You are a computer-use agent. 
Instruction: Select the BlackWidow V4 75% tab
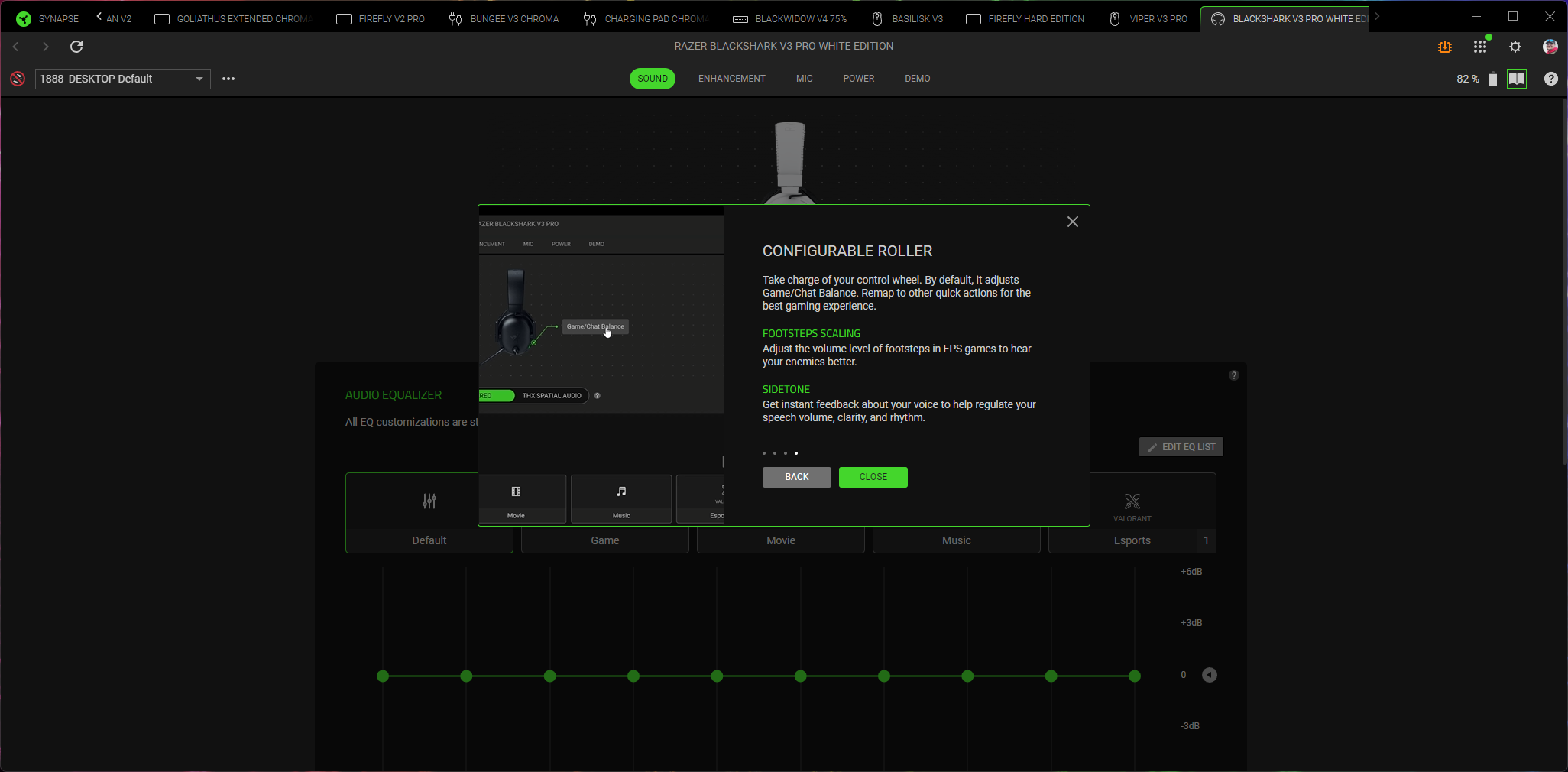[x=789, y=18]
